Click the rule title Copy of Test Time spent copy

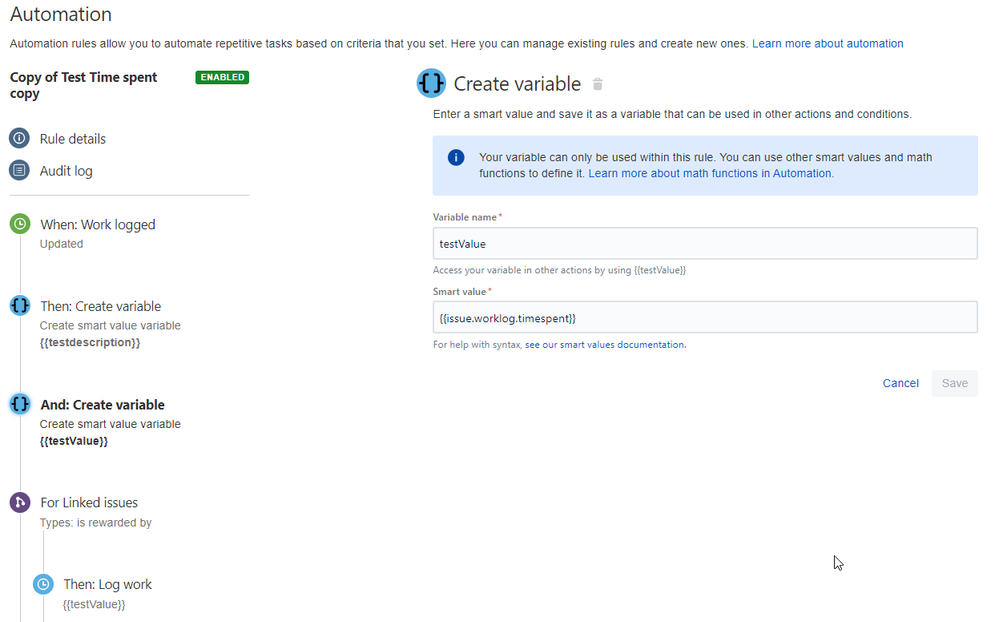[83, 85]
